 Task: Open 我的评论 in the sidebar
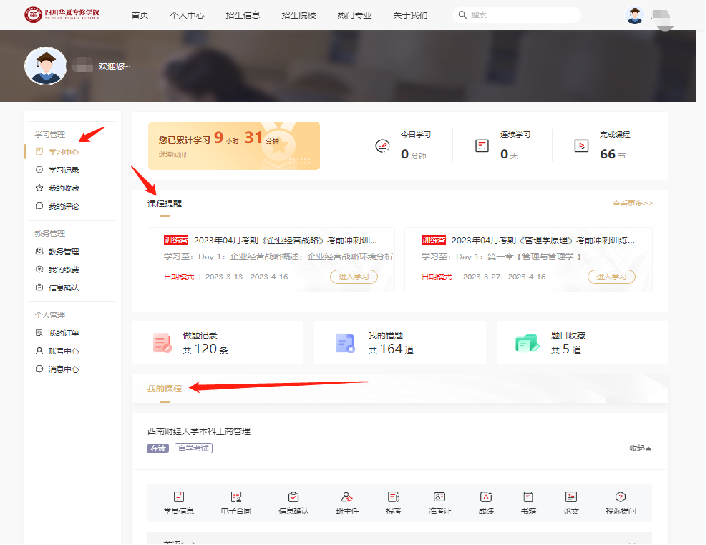click(x=63, y=206)
